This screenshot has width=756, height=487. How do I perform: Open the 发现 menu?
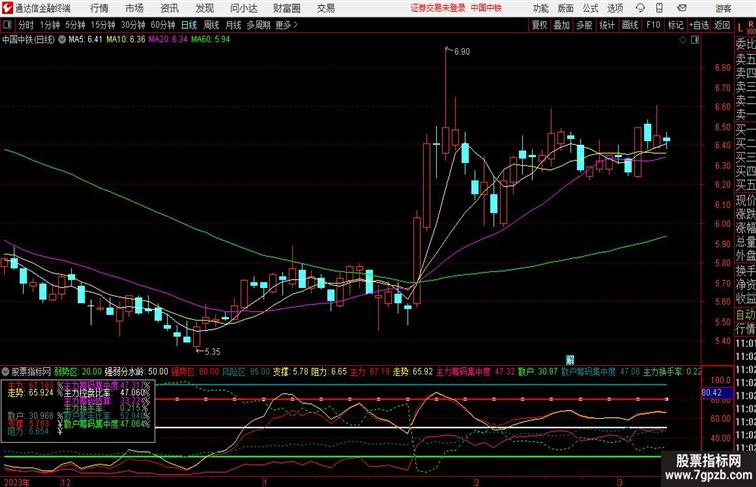point(204,8)
